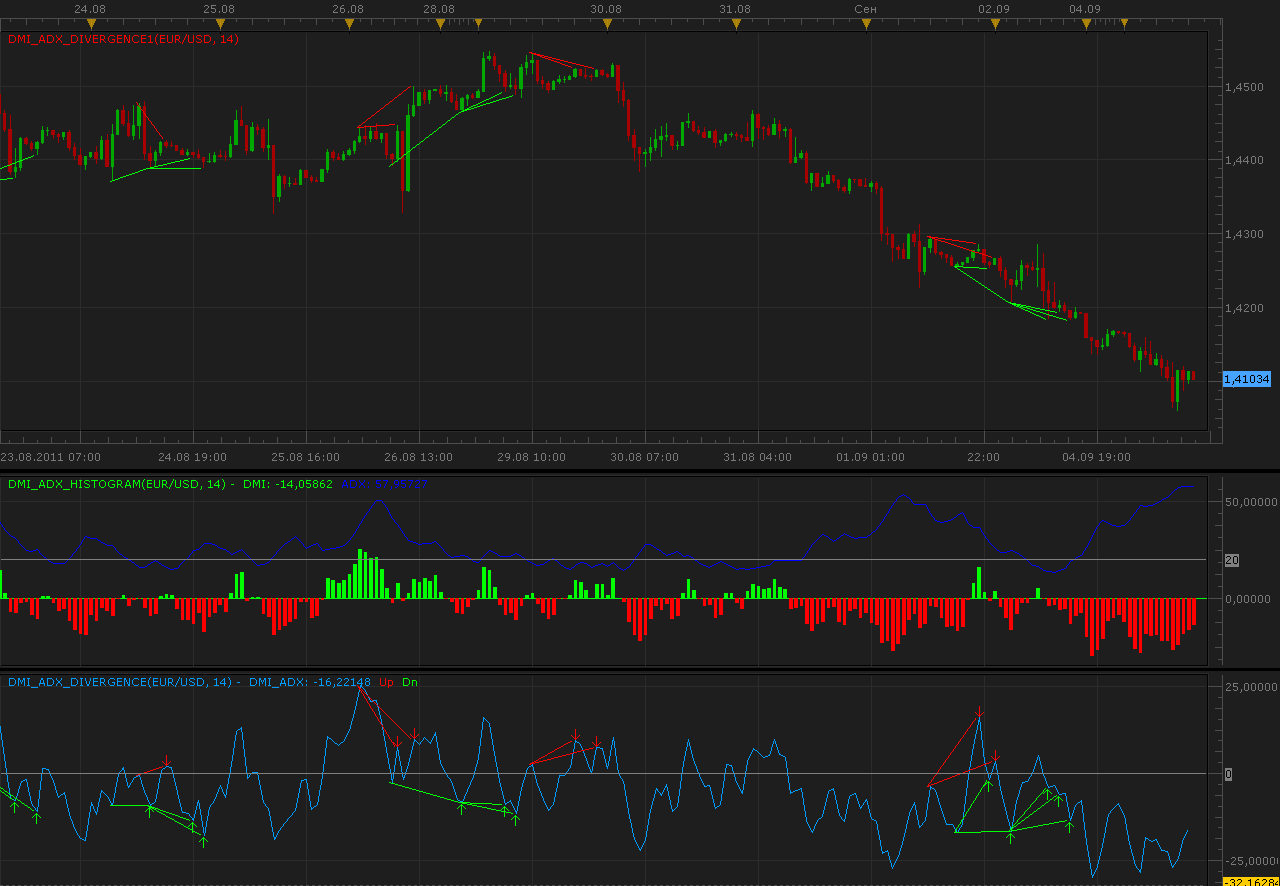Click the 22:00 time axis label
Image resolution: width=1280 pixels, height=886 pixels.
coord(984,457)
